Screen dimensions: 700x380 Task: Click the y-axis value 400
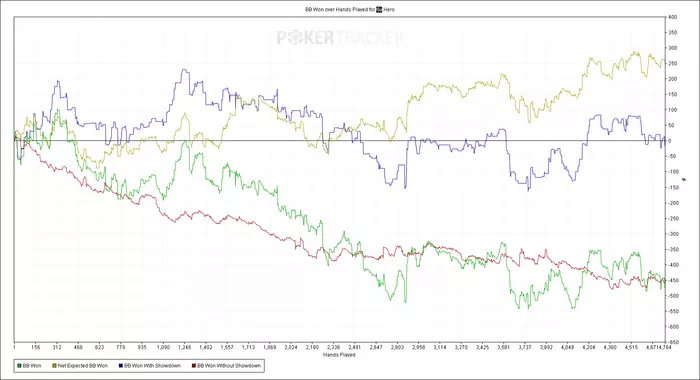click(673, 17)
